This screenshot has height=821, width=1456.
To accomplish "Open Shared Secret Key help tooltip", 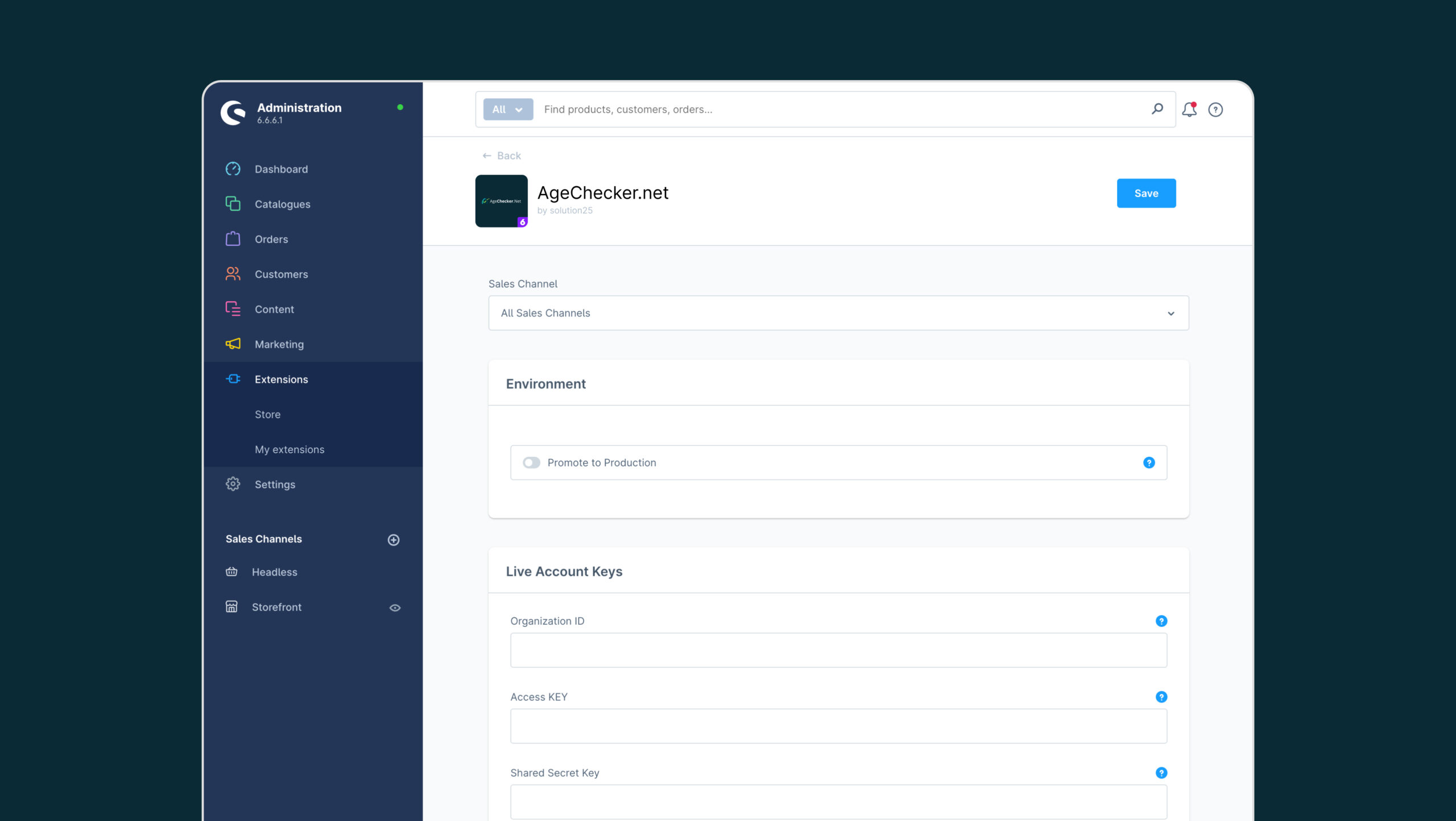I will 1161,773.
